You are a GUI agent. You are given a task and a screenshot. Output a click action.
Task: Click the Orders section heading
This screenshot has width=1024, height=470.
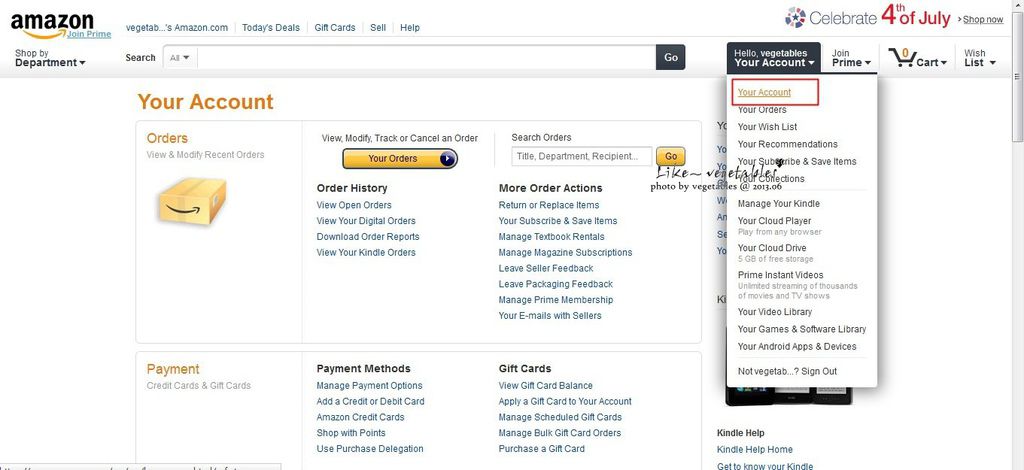pyautogui.click(x=167, y=138)
